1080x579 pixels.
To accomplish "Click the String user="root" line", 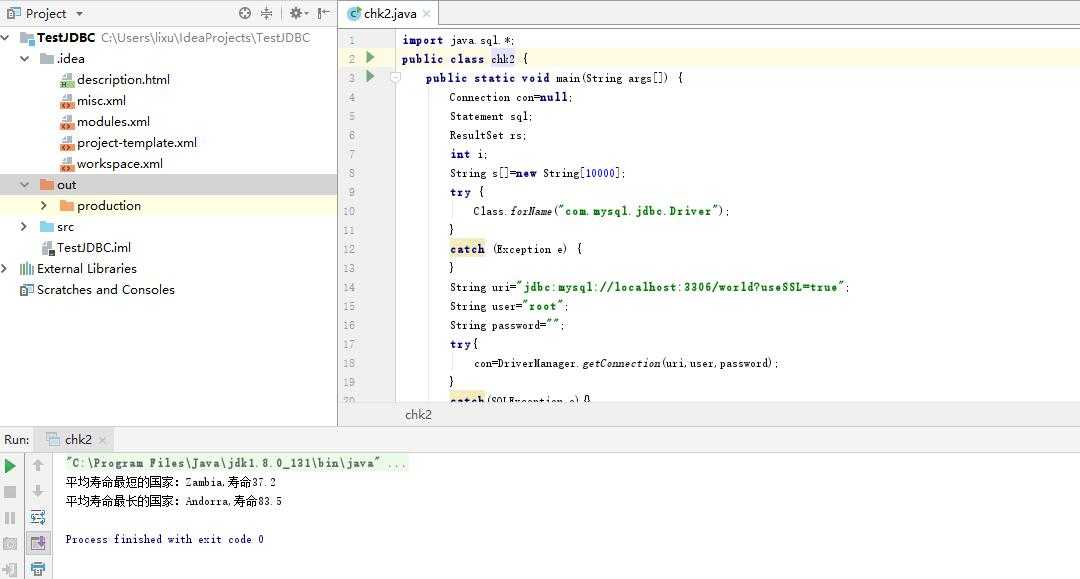I will pos(510,306).
